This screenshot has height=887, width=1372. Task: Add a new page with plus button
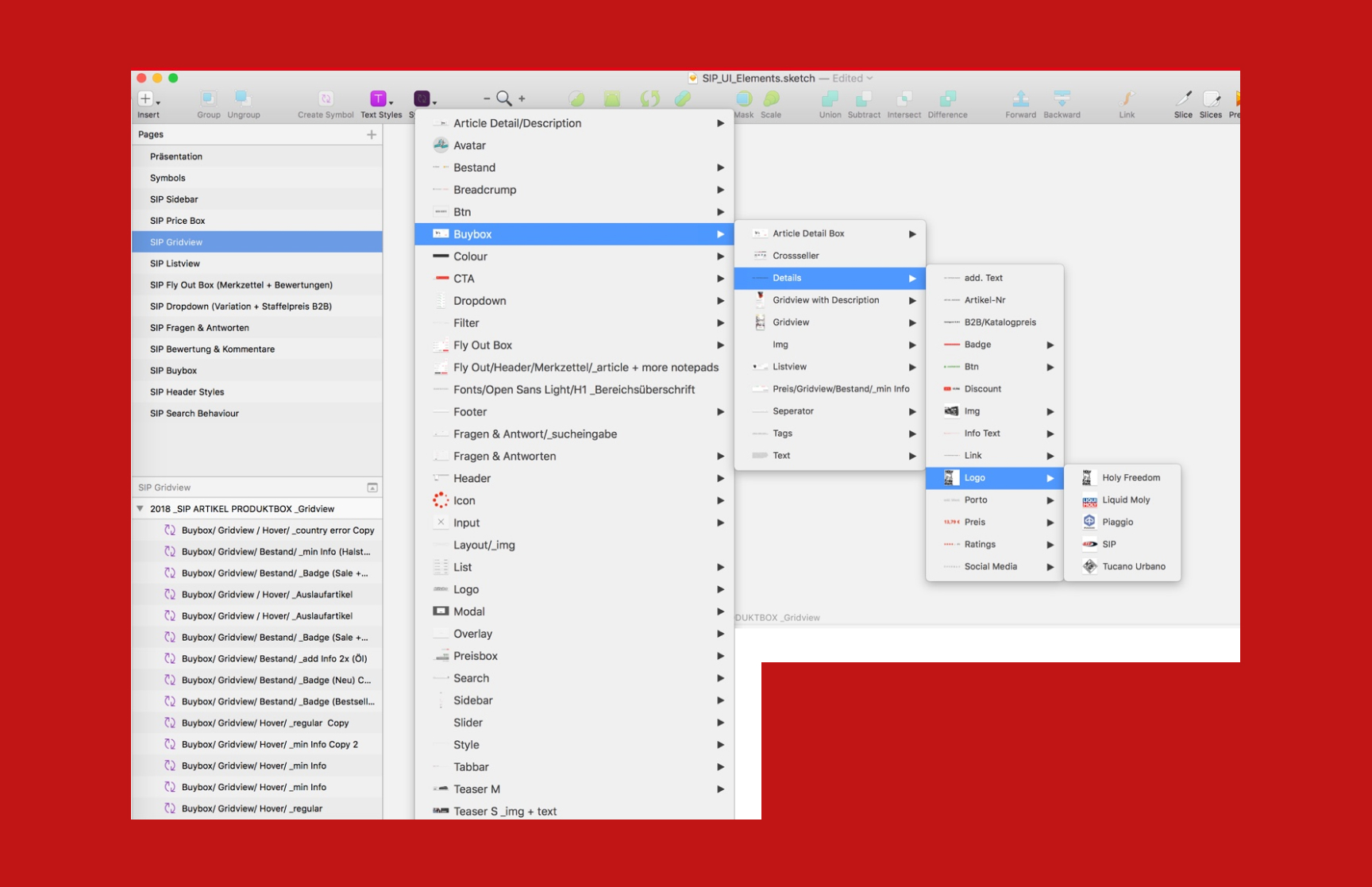(372, 135)
